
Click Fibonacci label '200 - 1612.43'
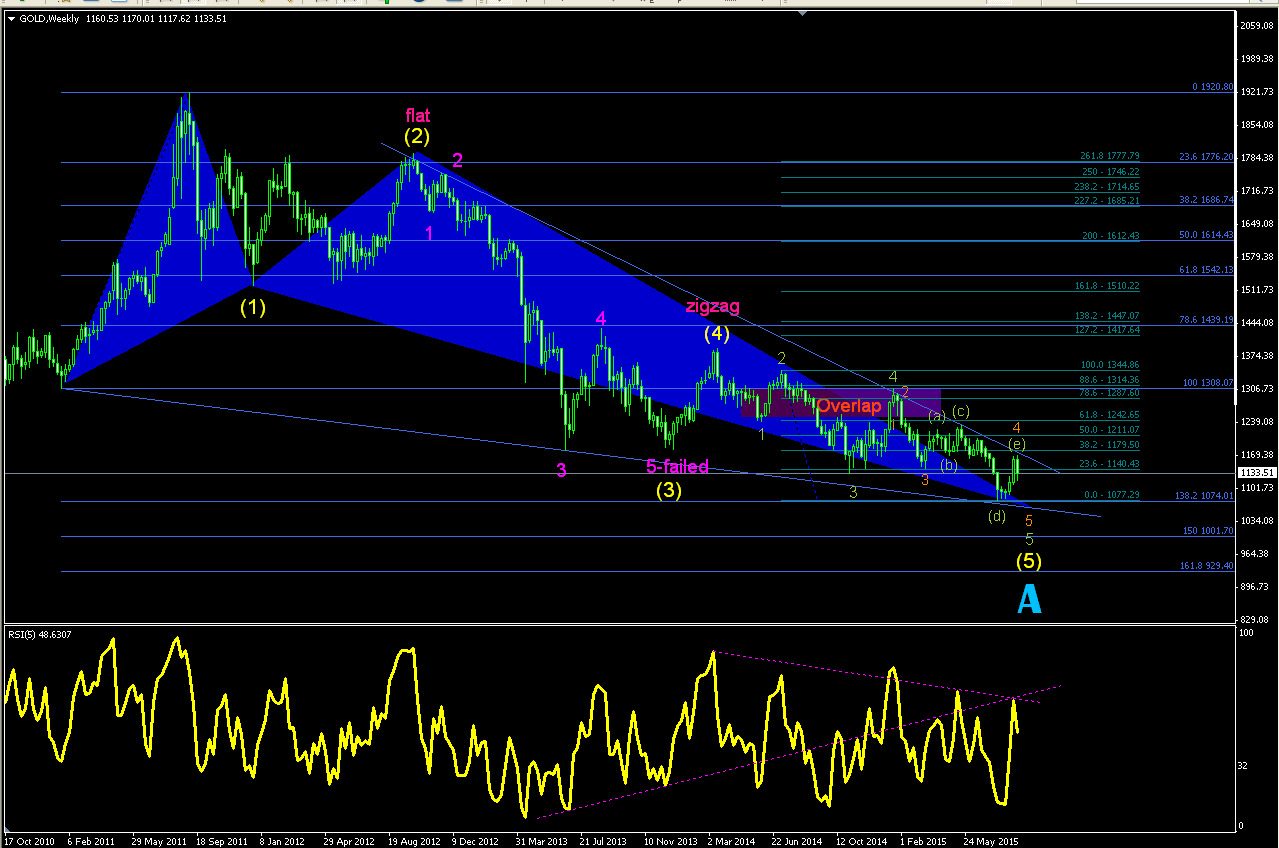click(x=1111, y=235)
